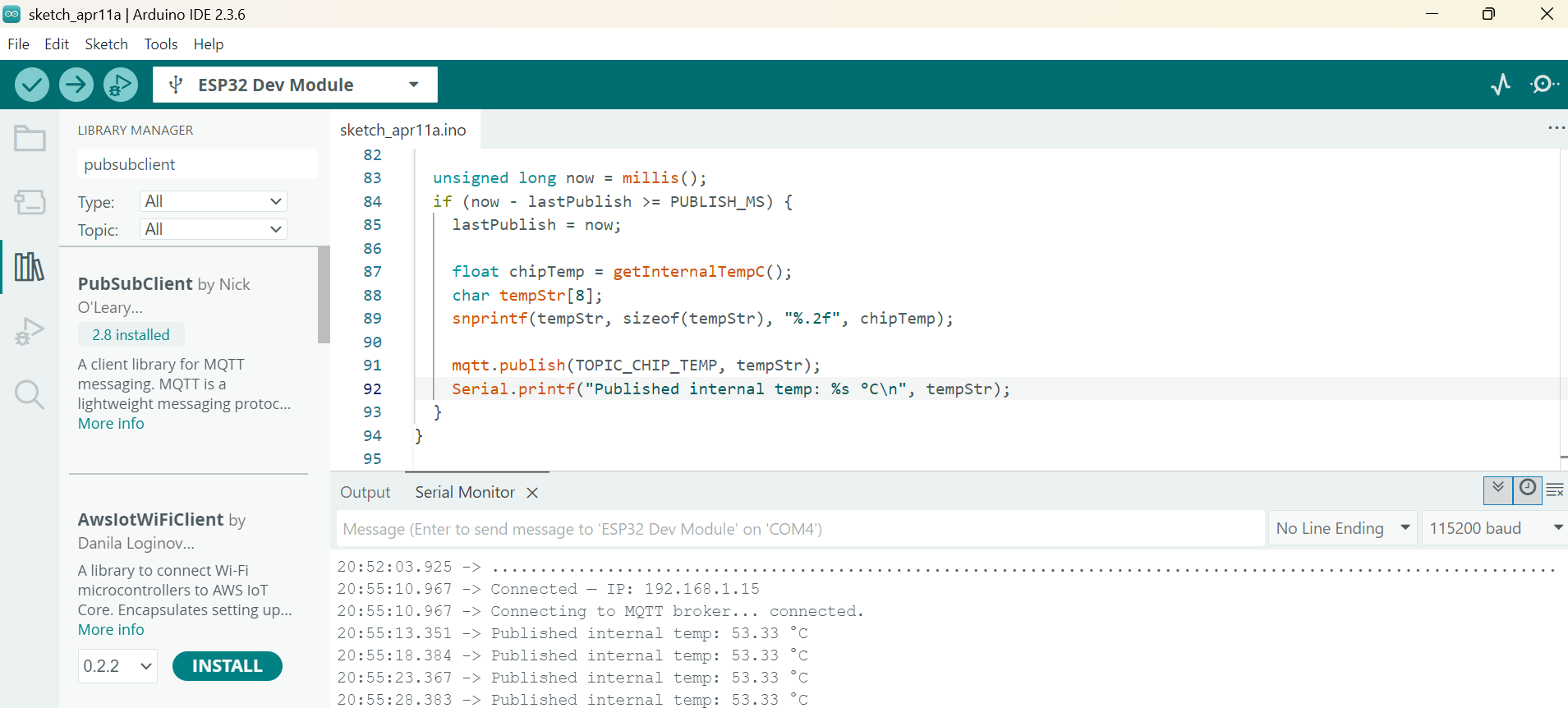Toggle autoscroll in Serial Monitor

coord(1498,490)
